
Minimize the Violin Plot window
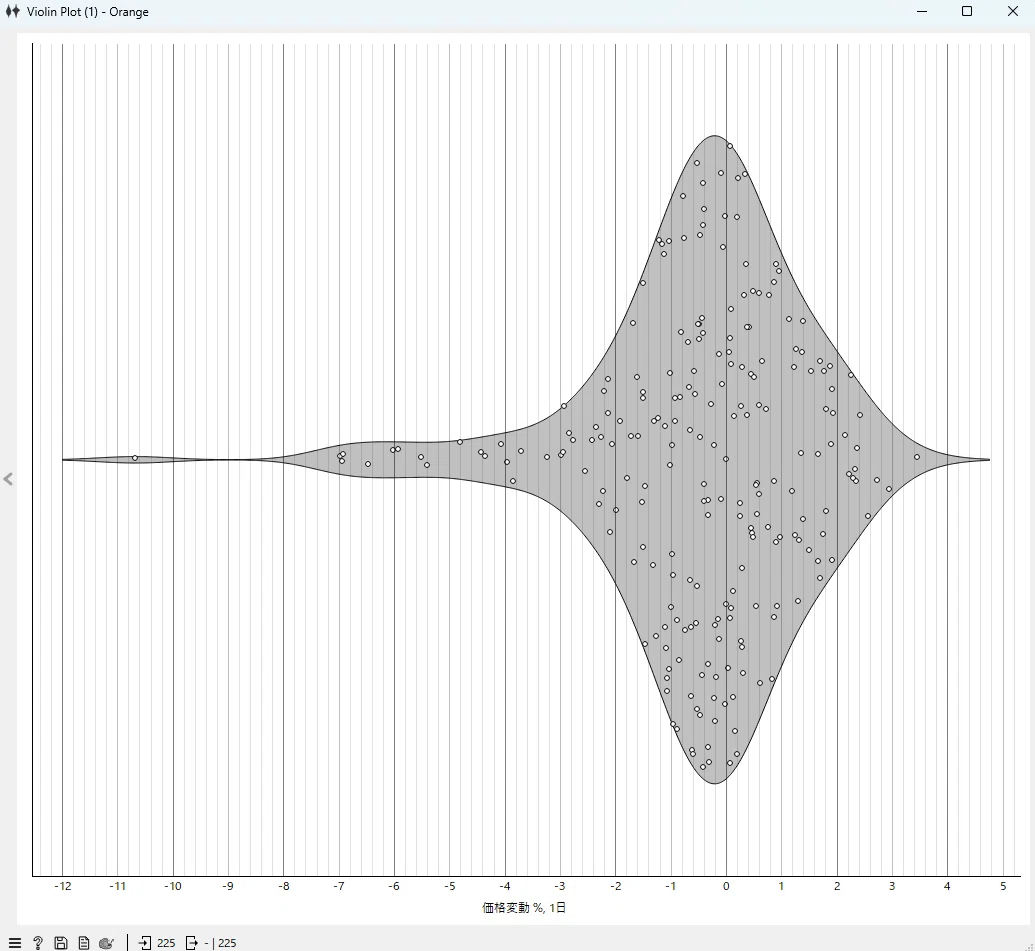922,11
